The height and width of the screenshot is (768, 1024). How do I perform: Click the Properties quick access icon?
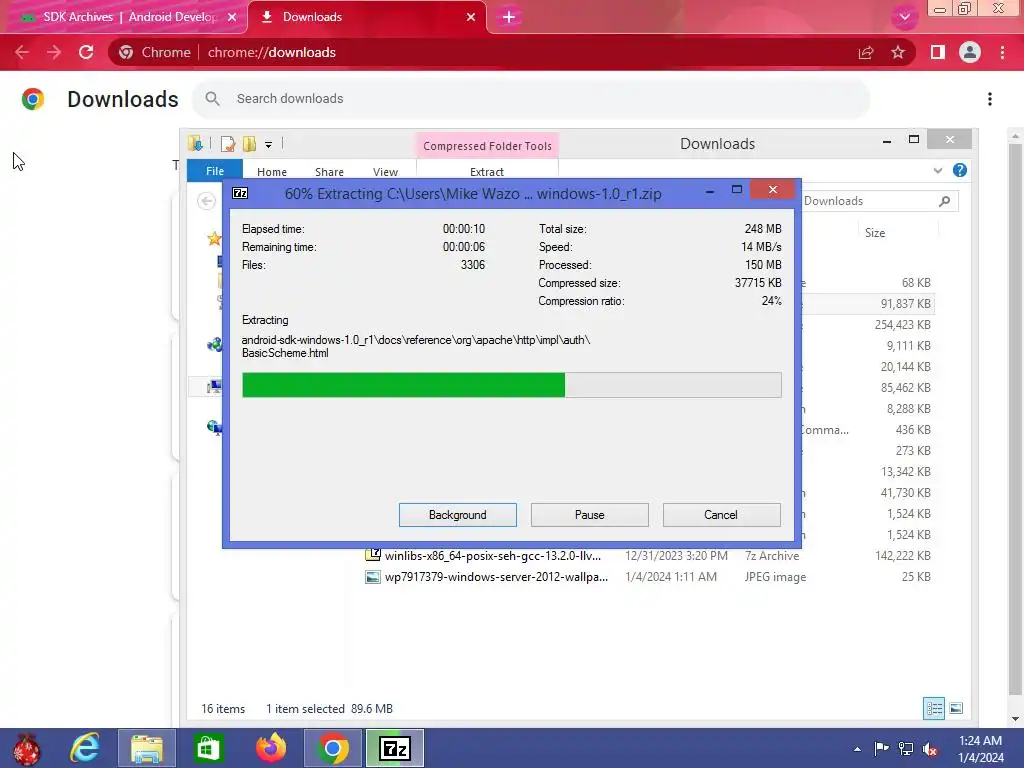click(228, 144)
